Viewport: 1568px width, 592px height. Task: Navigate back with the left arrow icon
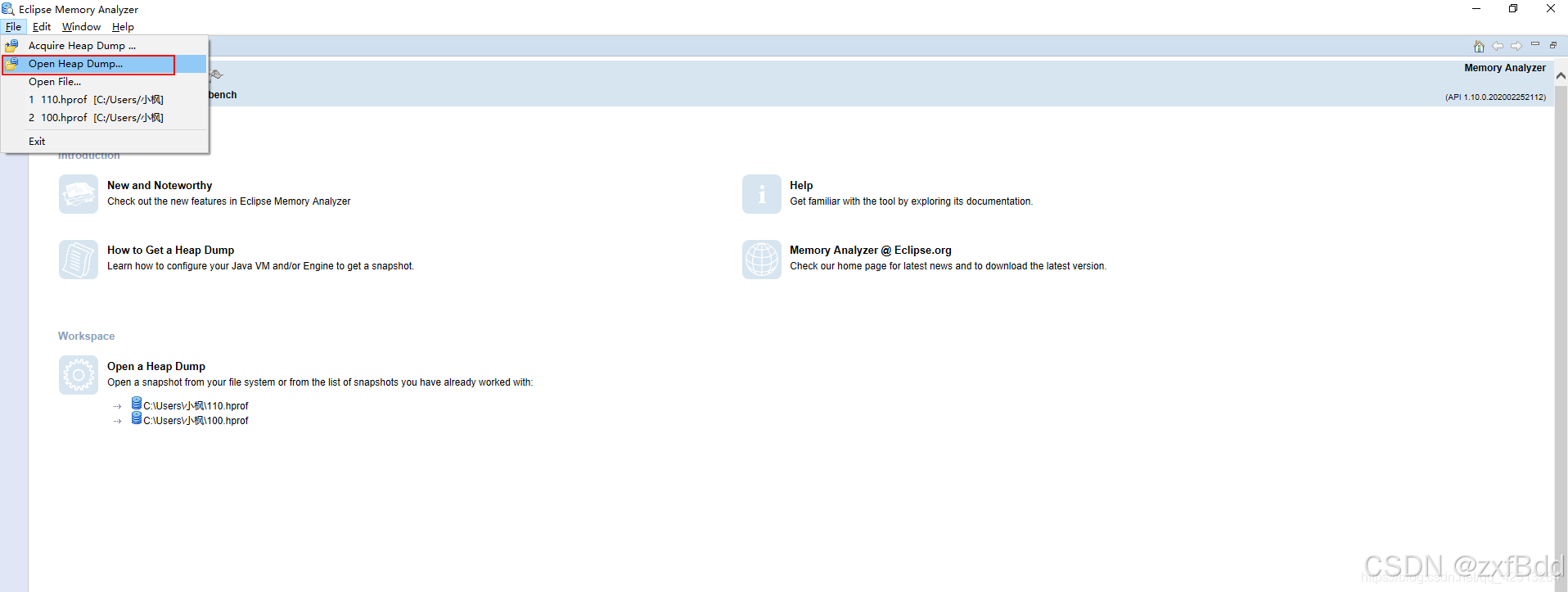[1498, 46]
